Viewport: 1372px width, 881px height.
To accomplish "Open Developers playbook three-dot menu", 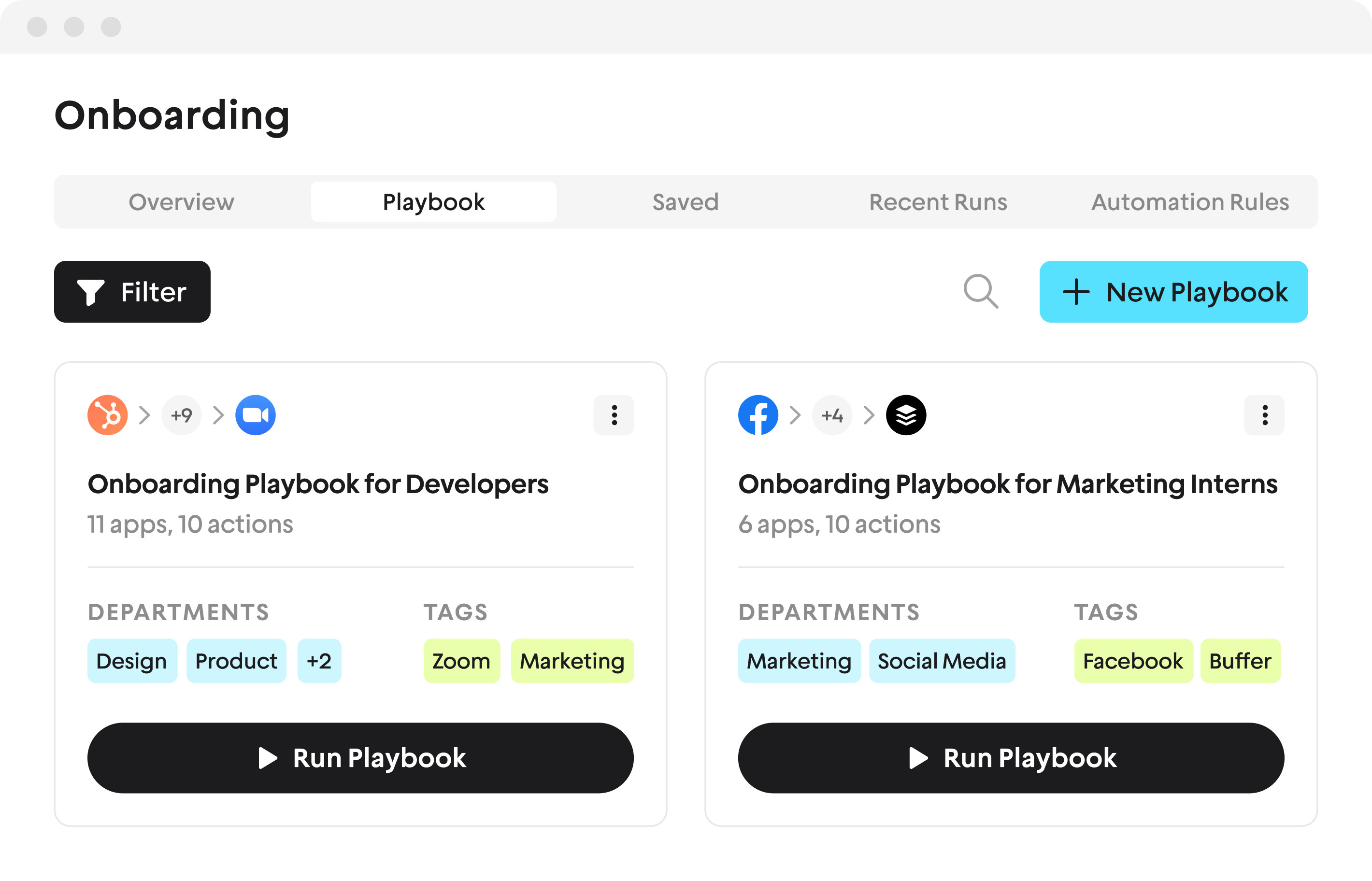I will tap(614, 415).
